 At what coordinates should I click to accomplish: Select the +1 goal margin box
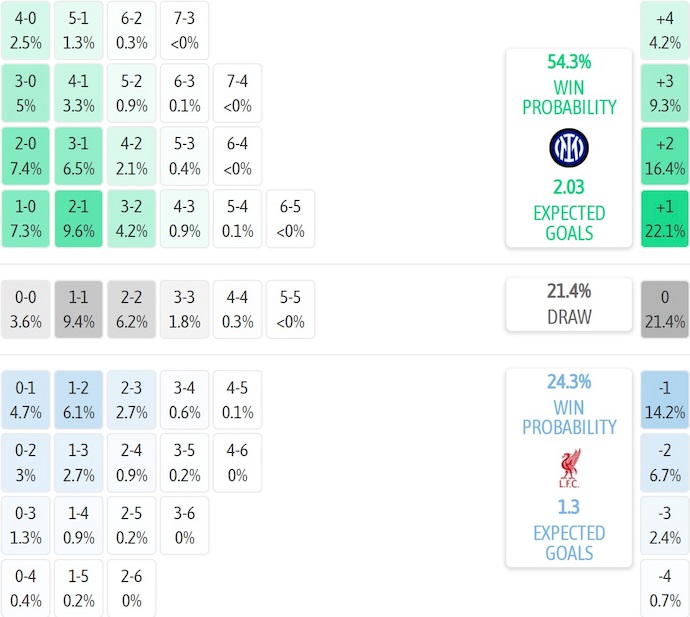tap(665, 219)
